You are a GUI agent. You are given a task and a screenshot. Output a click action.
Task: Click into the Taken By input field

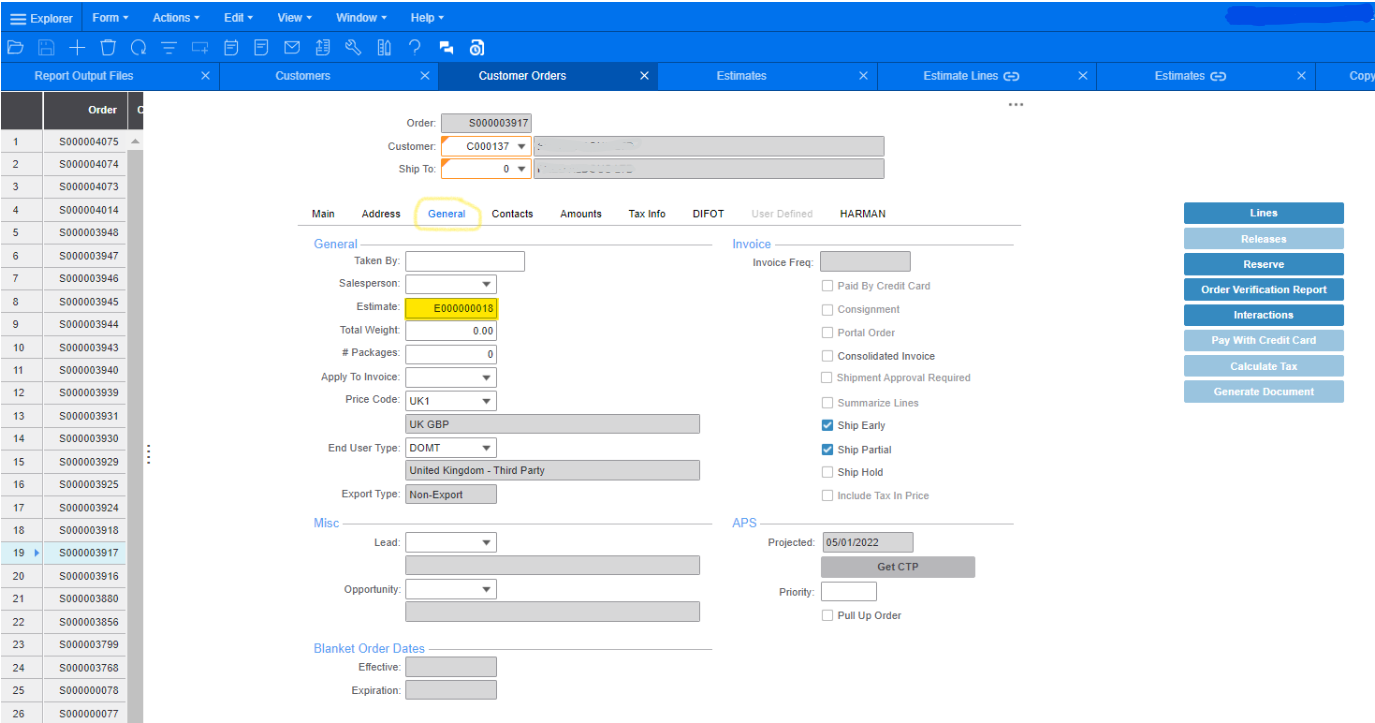click(x=464, y=261)
